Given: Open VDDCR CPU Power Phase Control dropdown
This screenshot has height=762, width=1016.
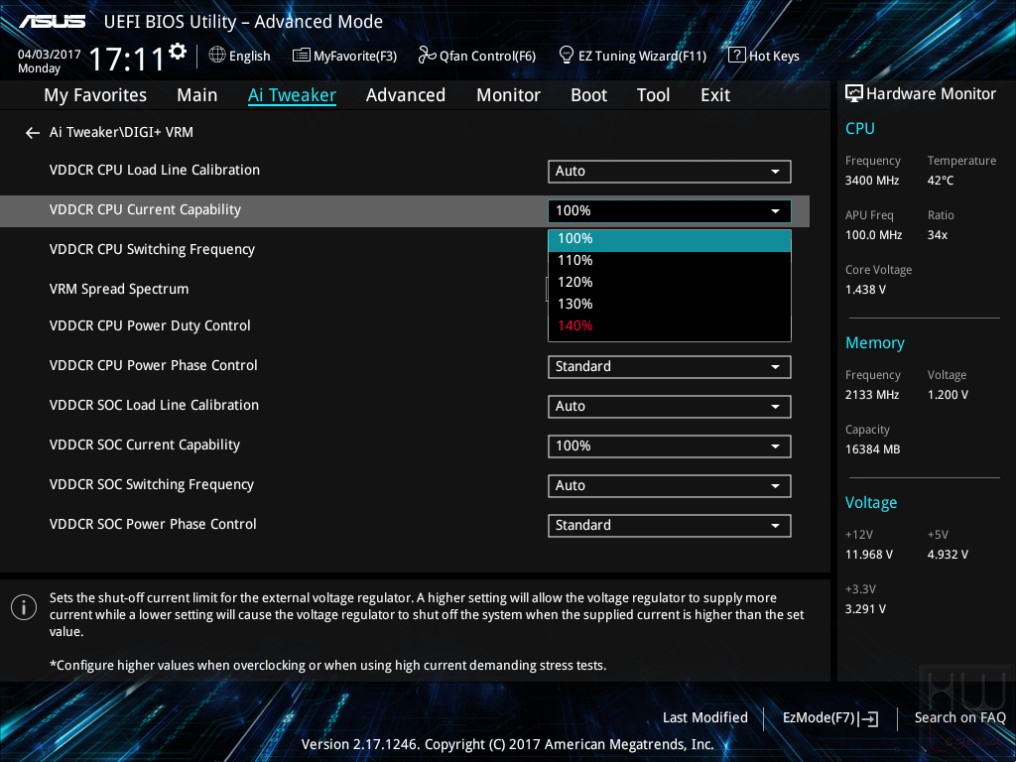Looking at the screenshot, I should point(669,367).
